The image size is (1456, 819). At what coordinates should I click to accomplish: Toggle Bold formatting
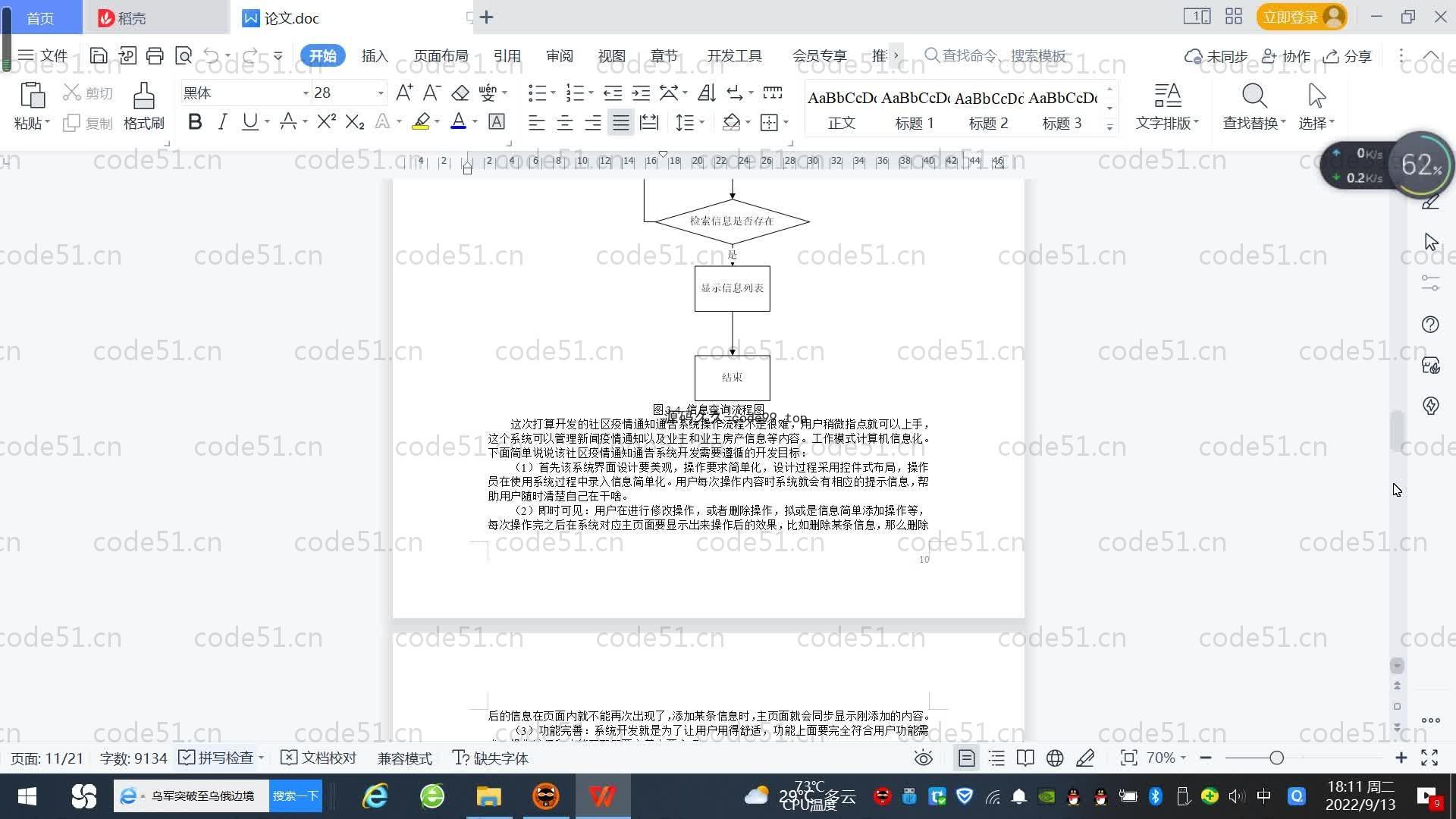point(194,121)
